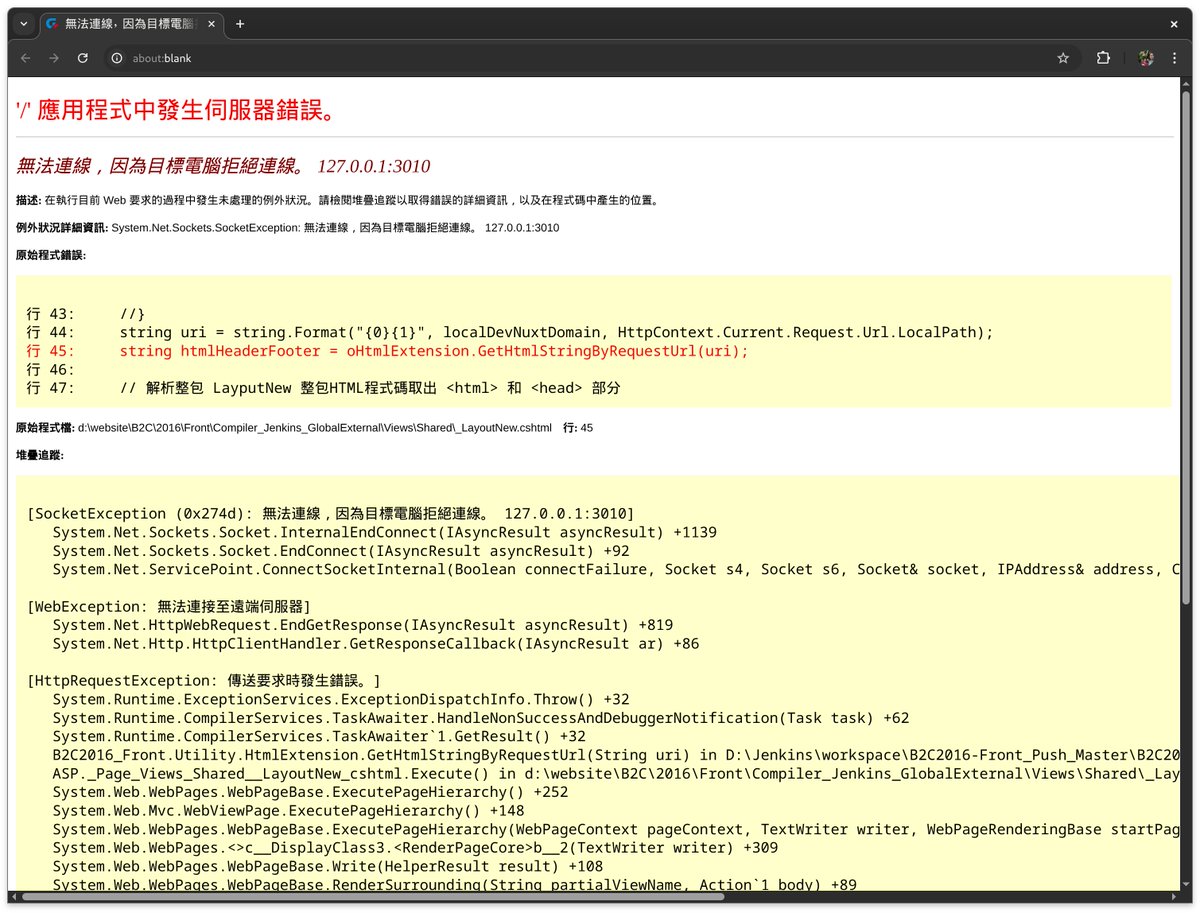View site information icon in address bar
Image resolution: width=1200 pixels, height=913 pixels.
pos(117,58)
